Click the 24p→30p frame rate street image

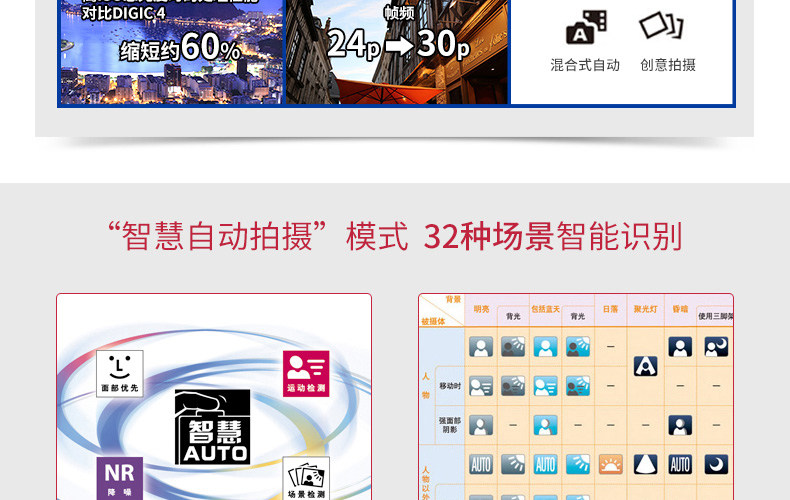(397, 52)
